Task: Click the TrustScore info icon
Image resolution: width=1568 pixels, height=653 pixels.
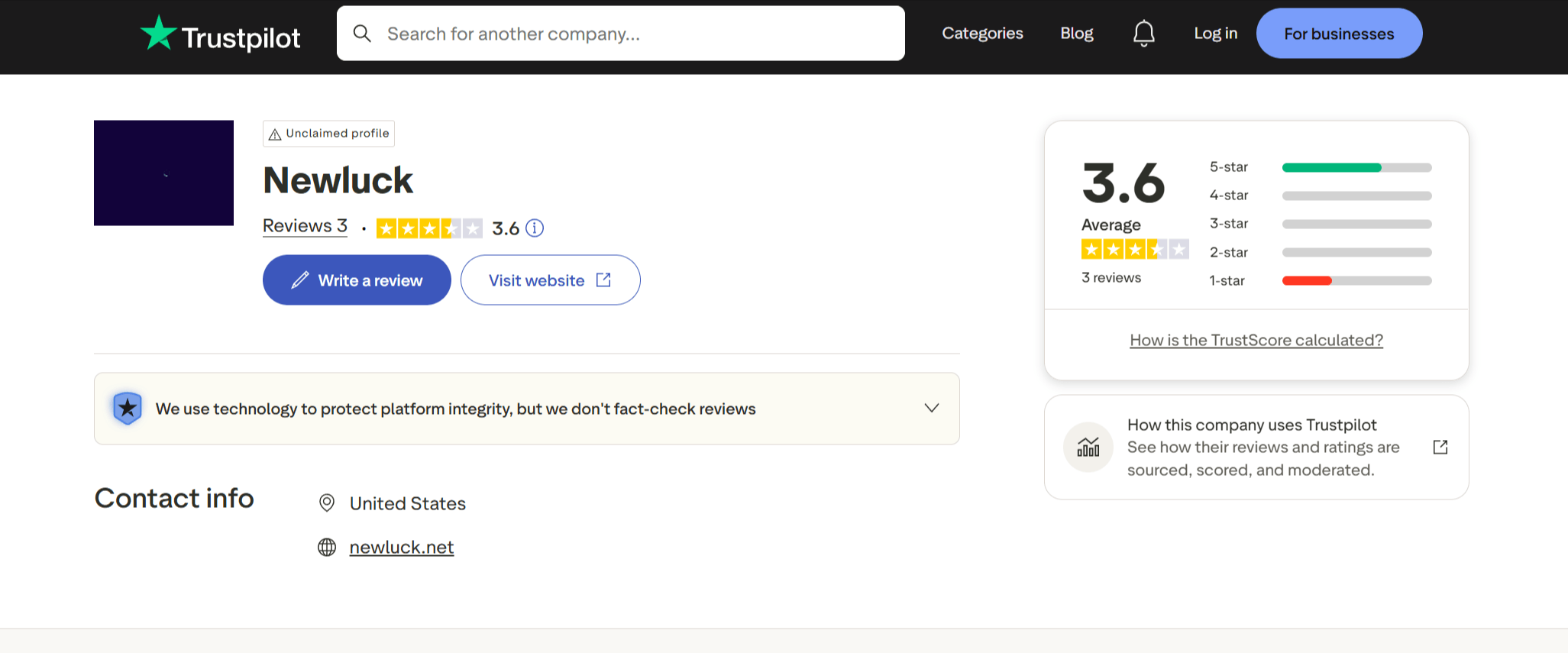Action: pyautogui.click(x=535, y=228)
